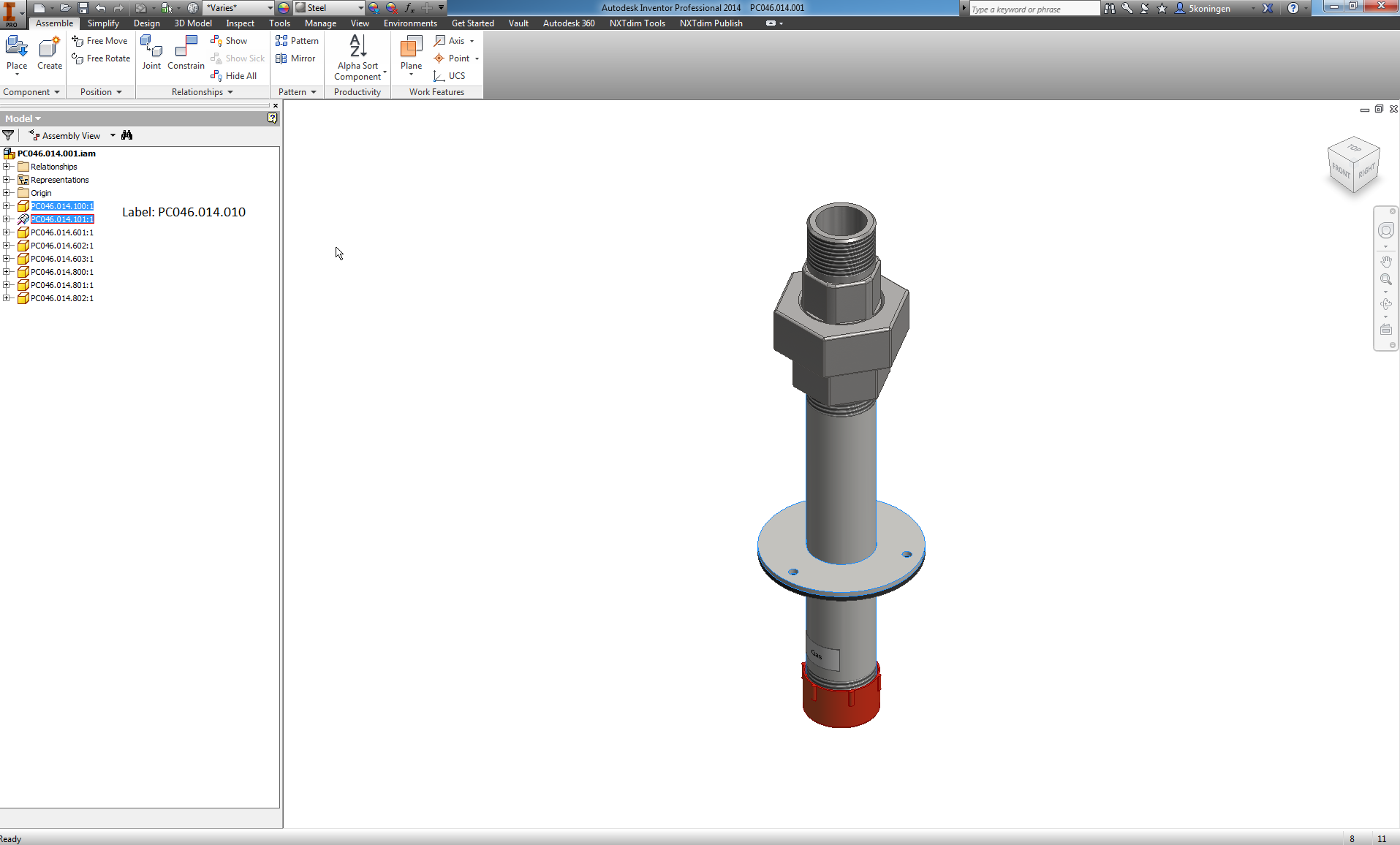Run Alpha Sort Component
The height and width of the screenshot is (845, 1400).
click(x=357, y=57)
